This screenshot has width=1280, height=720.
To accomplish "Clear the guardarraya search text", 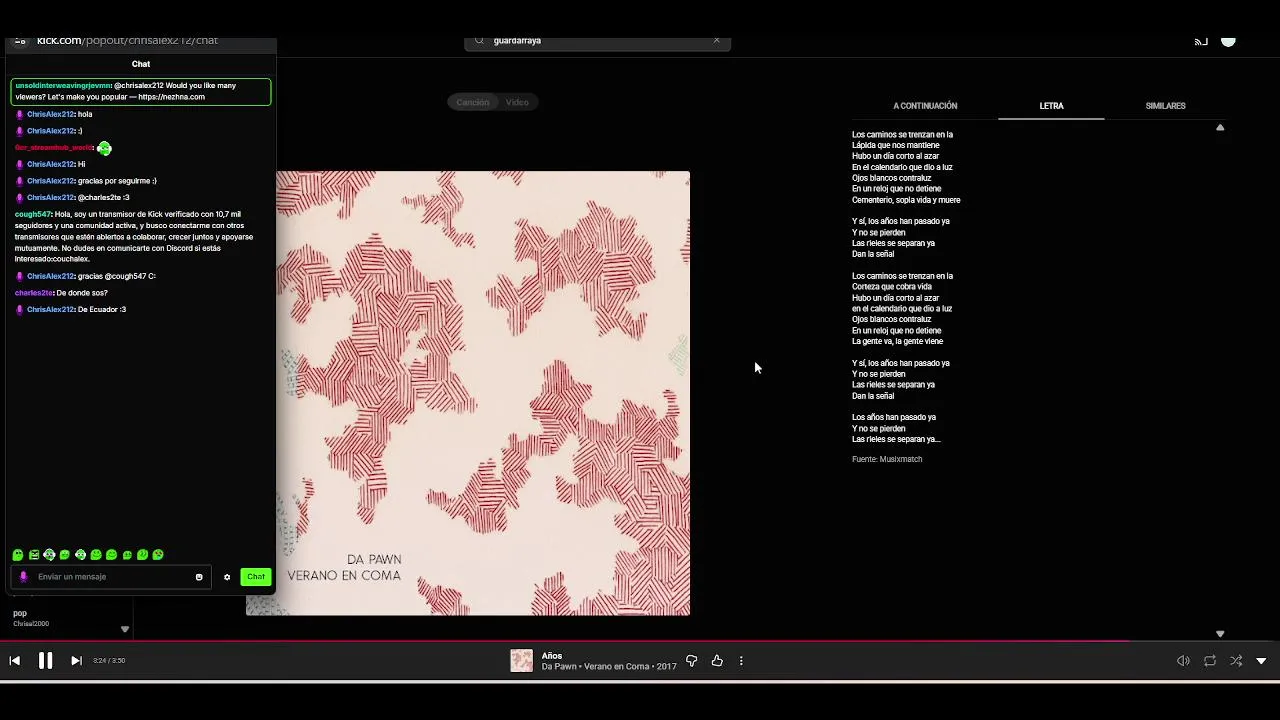I will click(716, 41).
